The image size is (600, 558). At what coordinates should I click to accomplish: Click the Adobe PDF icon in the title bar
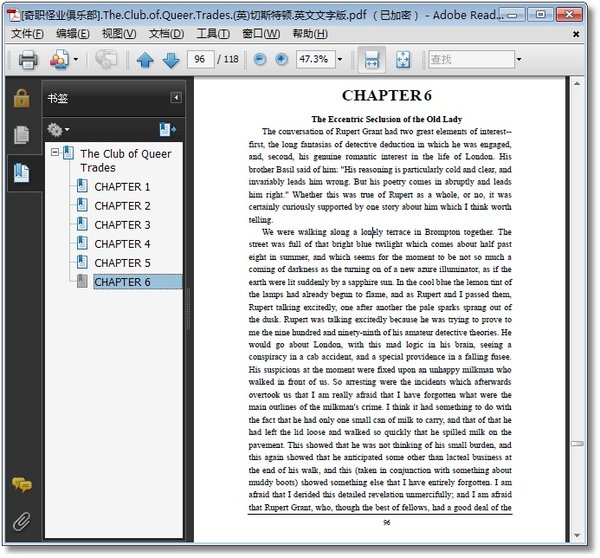click(13, 16)
